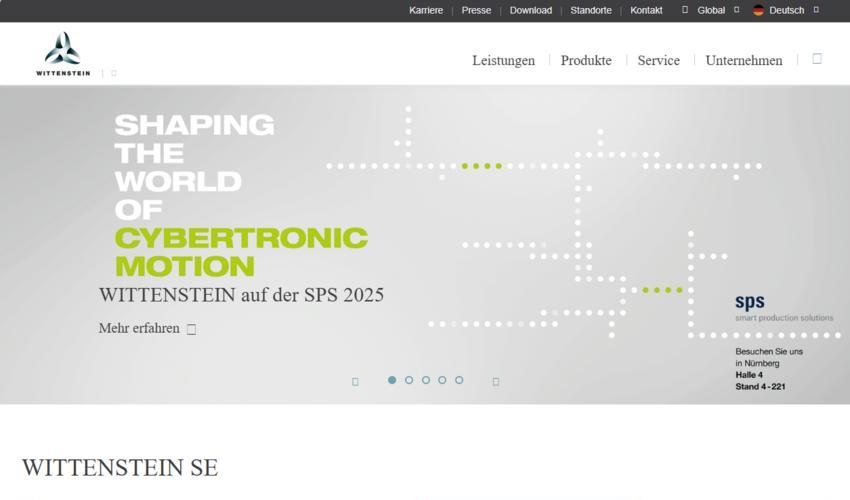
Task: Open the Karriere link in the top bar
Action: click(x=426, y=10)
